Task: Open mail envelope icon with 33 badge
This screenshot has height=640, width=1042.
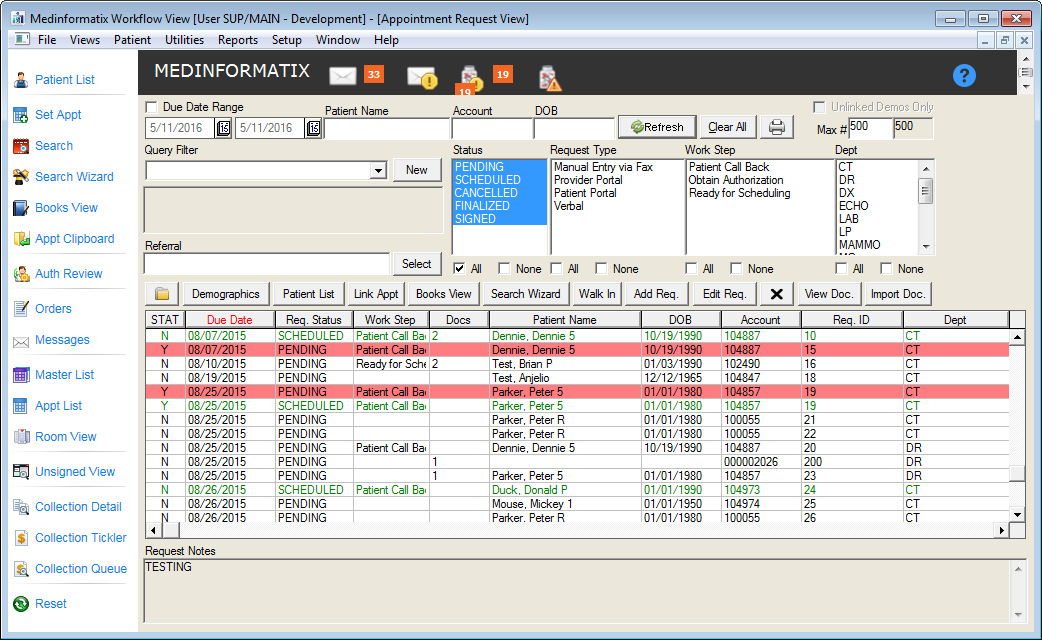Action: [343, 76]
